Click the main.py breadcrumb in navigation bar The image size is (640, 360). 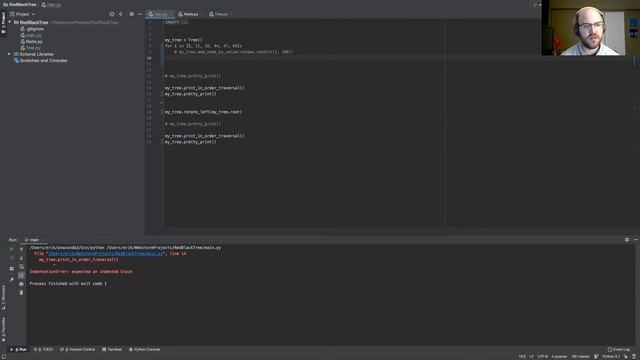point(51,4)
